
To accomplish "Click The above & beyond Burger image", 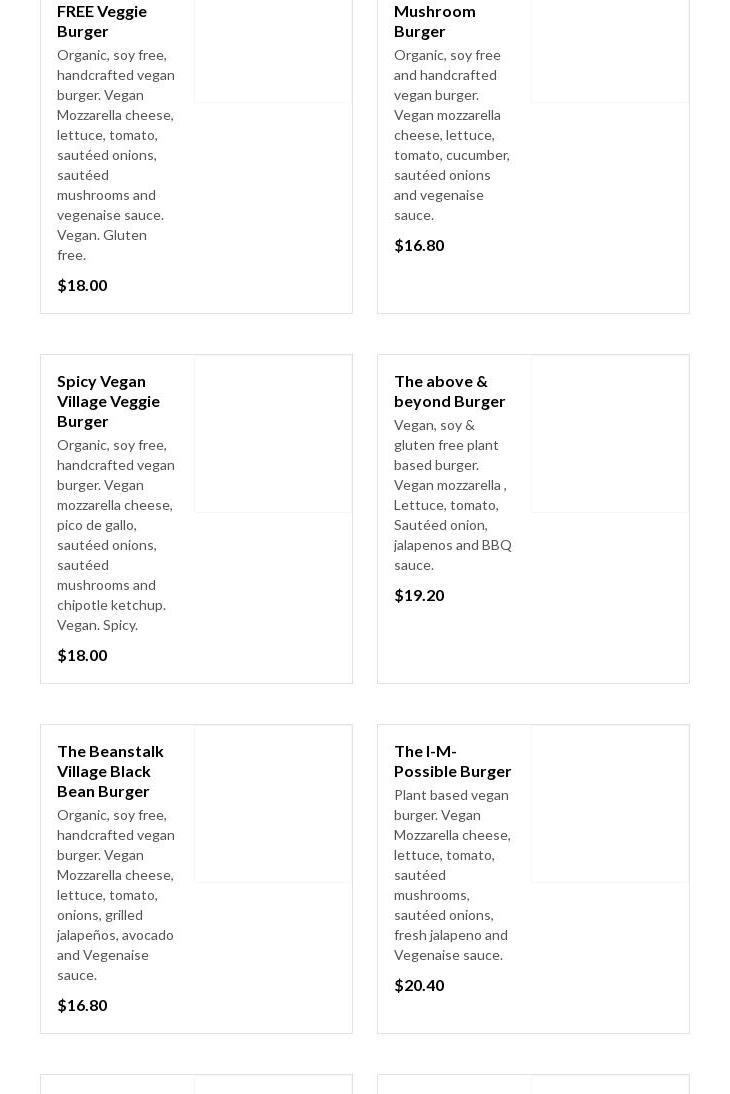I will point(610,434).
